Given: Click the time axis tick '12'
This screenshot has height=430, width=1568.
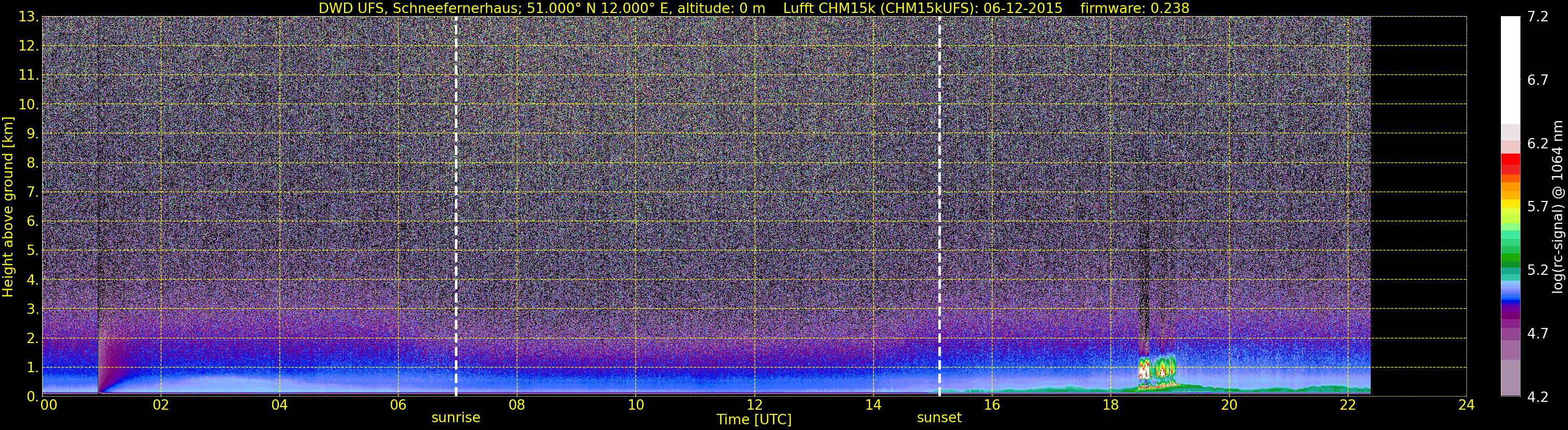Looking at the screenshot, I should click(x=754, y=405).
